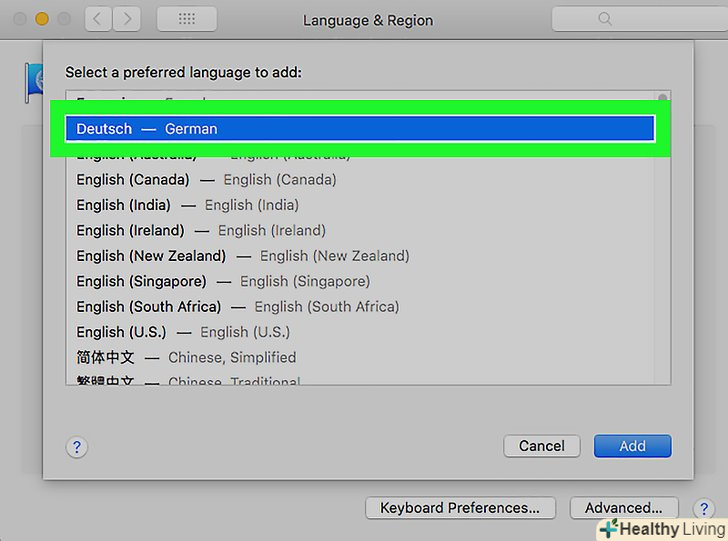Select English (India) in the language list
Image resolution: width=728 pixels, height=541 pixels.
coord(360,205)
